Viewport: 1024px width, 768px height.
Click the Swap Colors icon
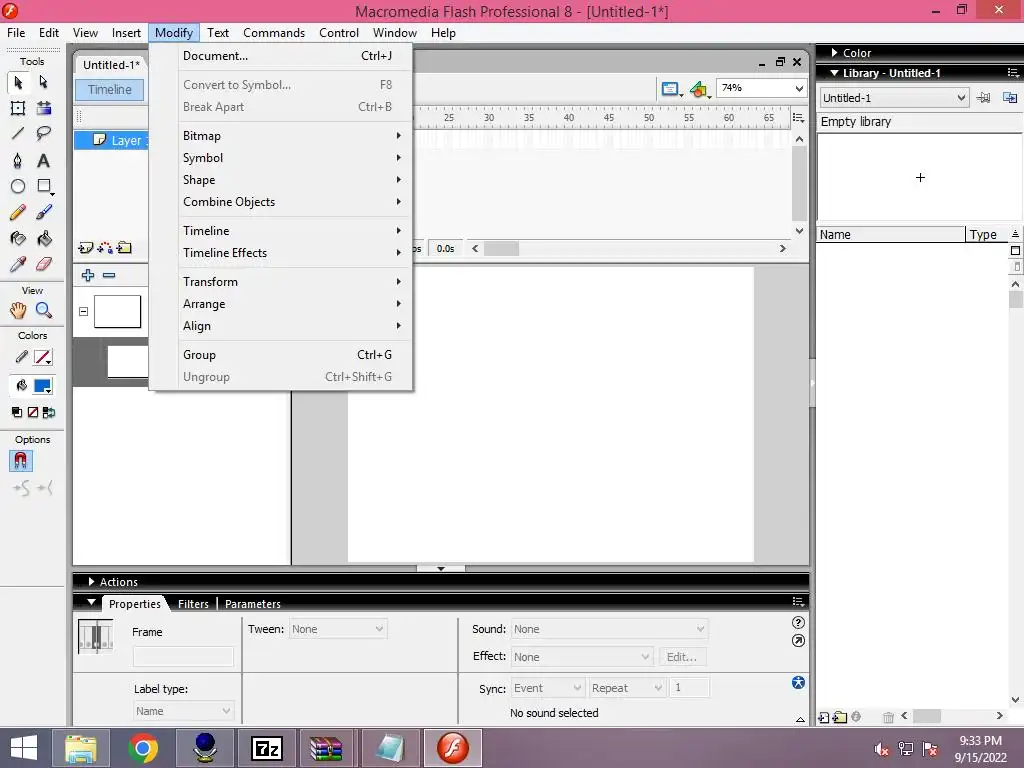coord(49,412)
